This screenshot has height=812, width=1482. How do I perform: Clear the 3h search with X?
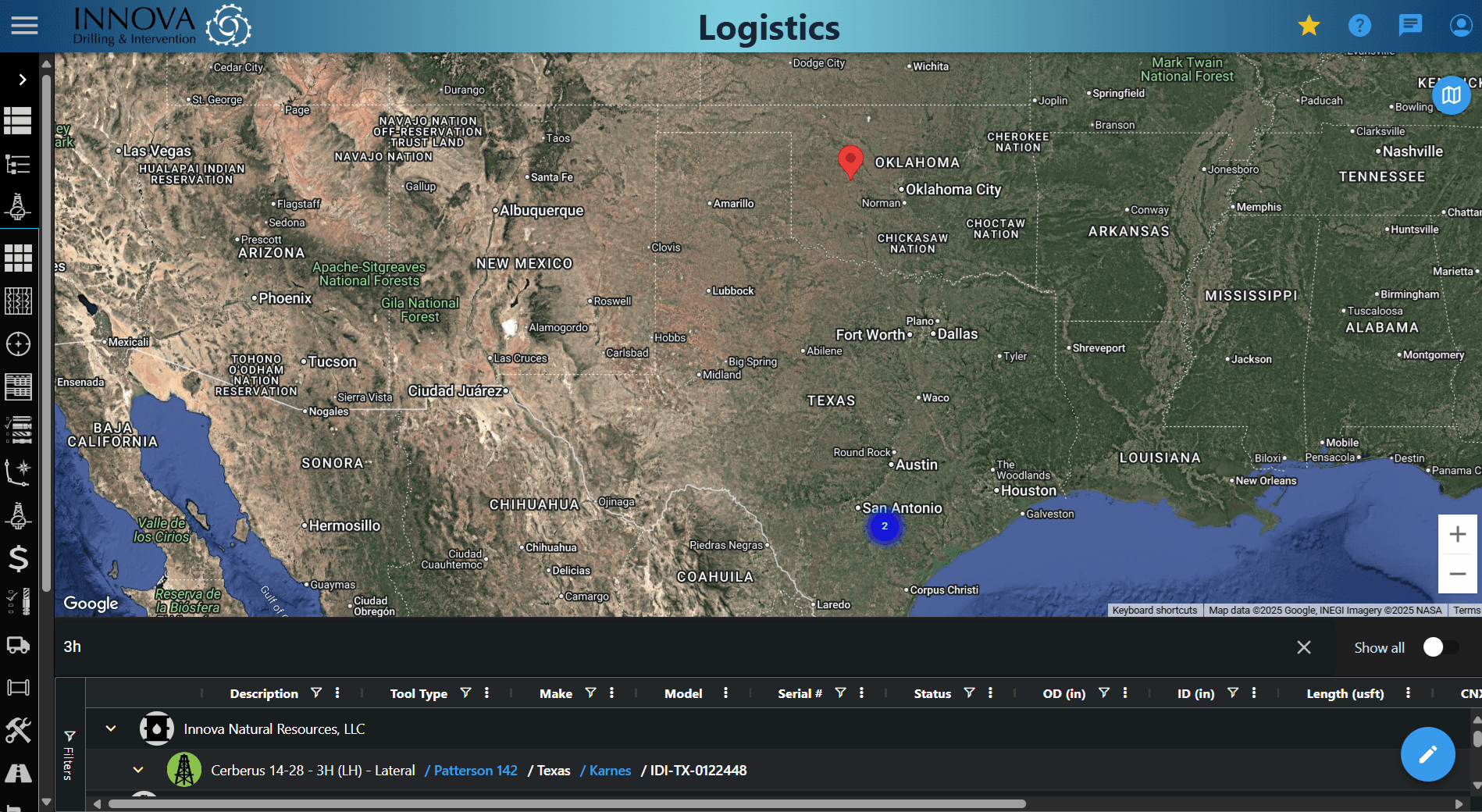[1304, 647]
